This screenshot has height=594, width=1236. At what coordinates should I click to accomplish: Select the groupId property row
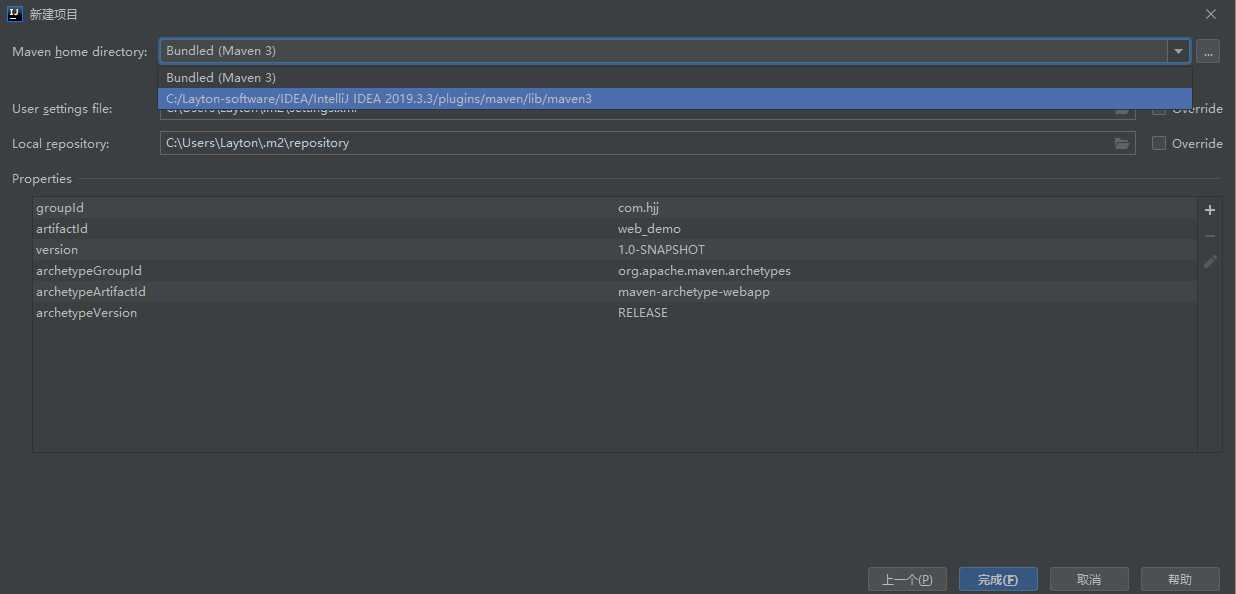[615, 207]
